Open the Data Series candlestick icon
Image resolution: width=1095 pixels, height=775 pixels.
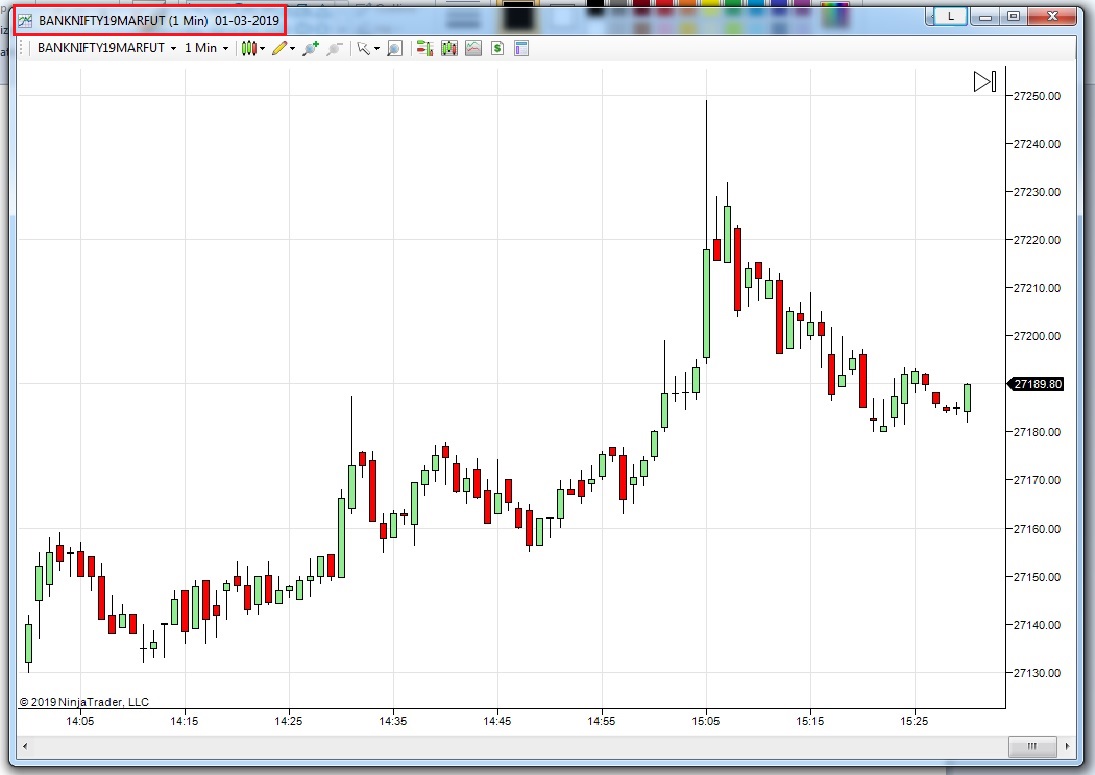click(x=449, y=48)
